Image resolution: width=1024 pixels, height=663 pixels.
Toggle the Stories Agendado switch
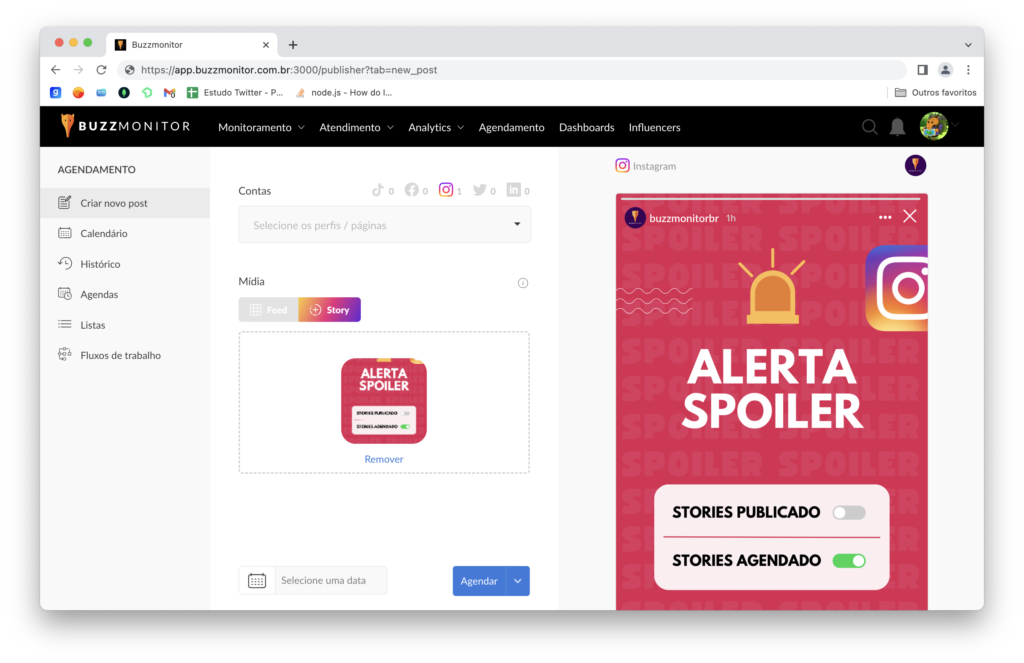[x=849, y=561]
